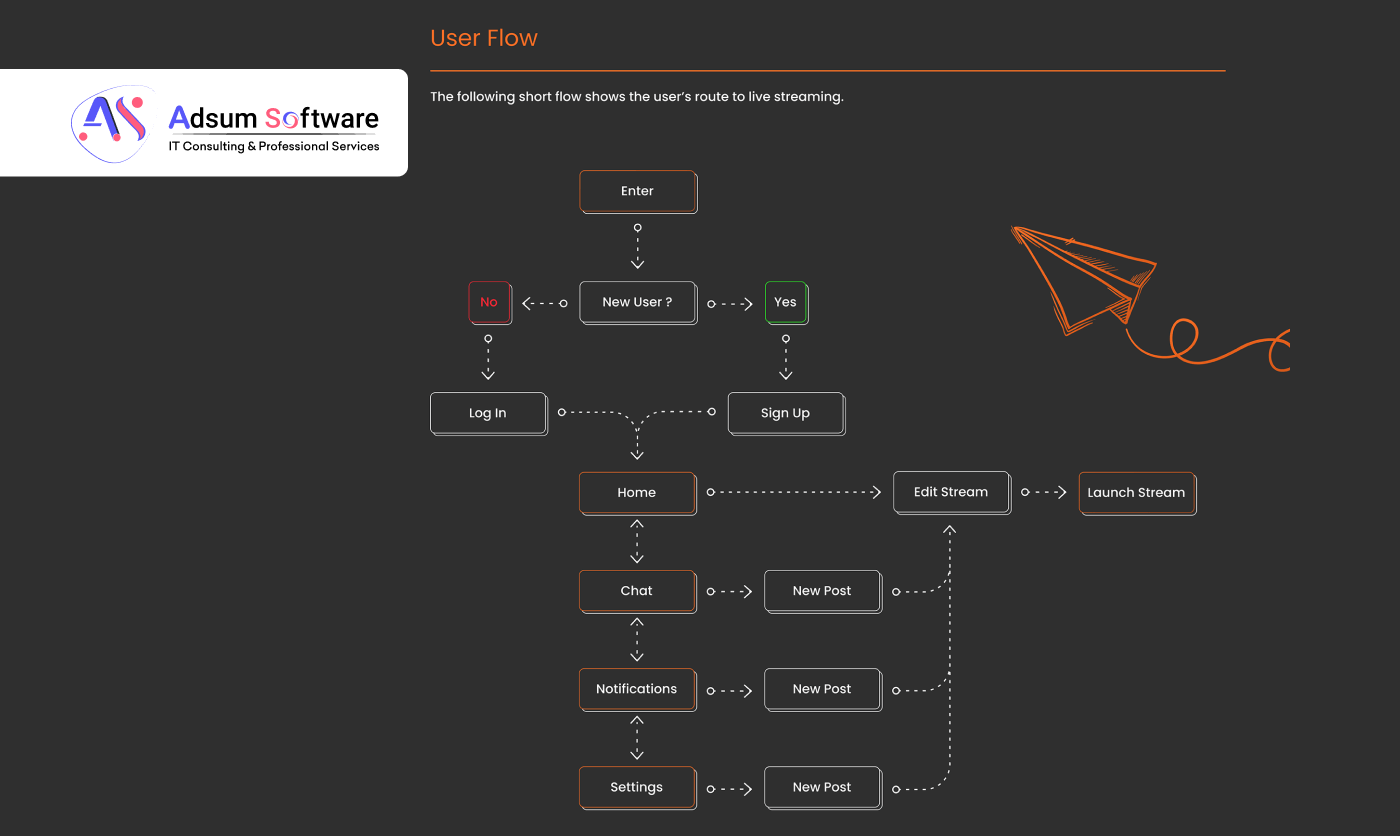Click the Enter node at the top

(x=637, y=191)
